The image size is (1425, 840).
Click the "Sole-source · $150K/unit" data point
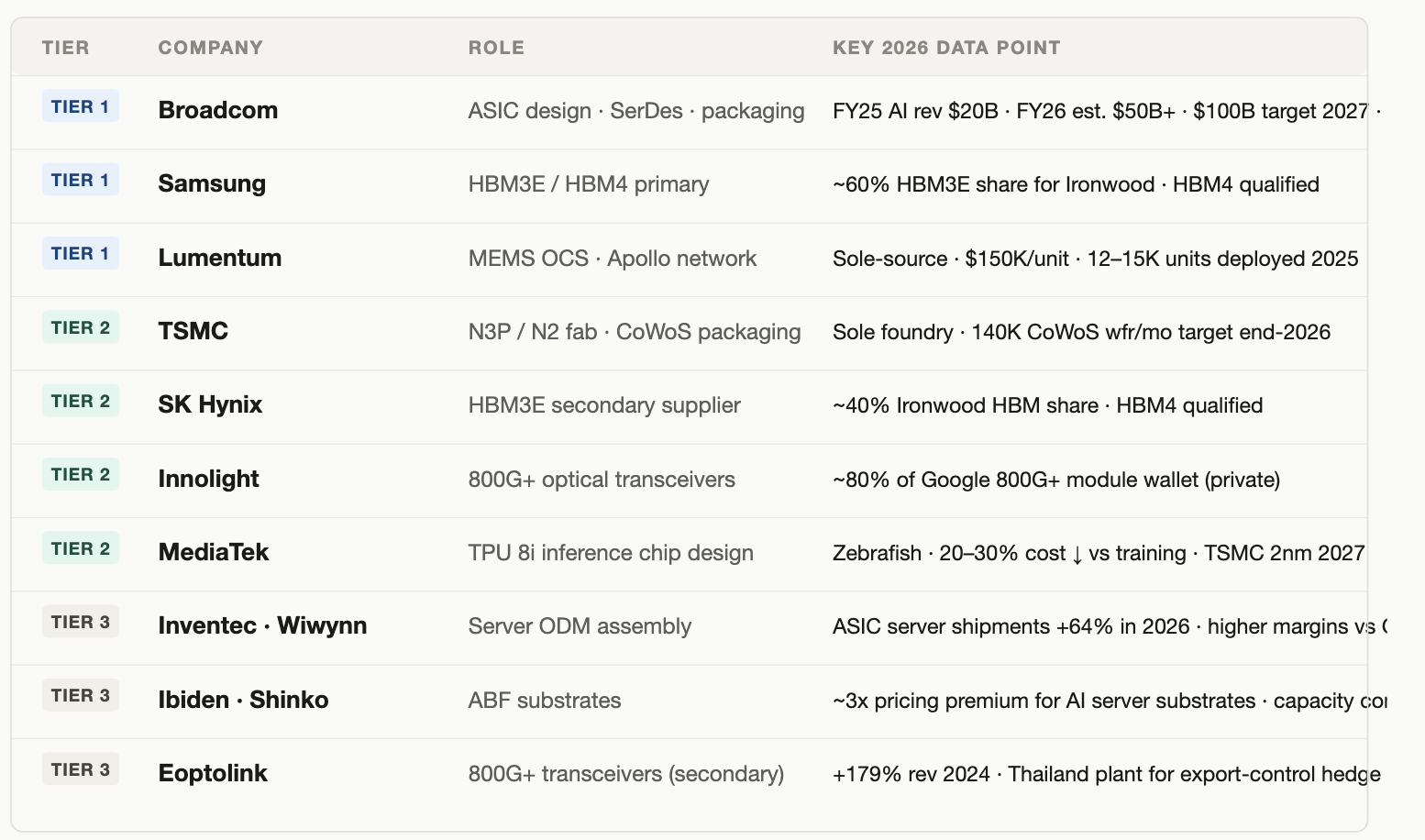pyautogui.click(x=951, y=259)
